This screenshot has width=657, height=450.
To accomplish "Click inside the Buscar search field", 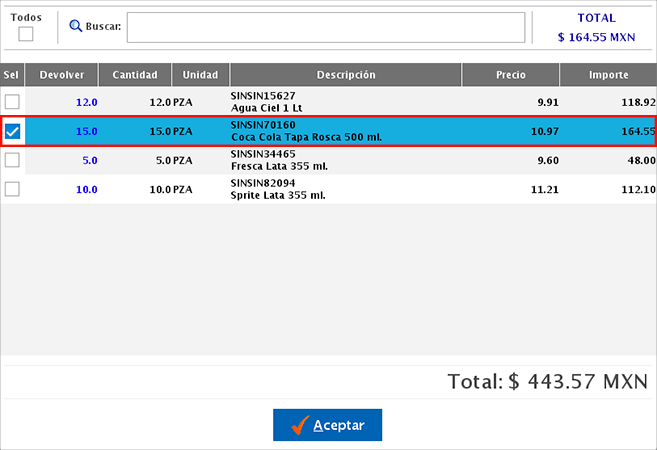I will (326, 28).
